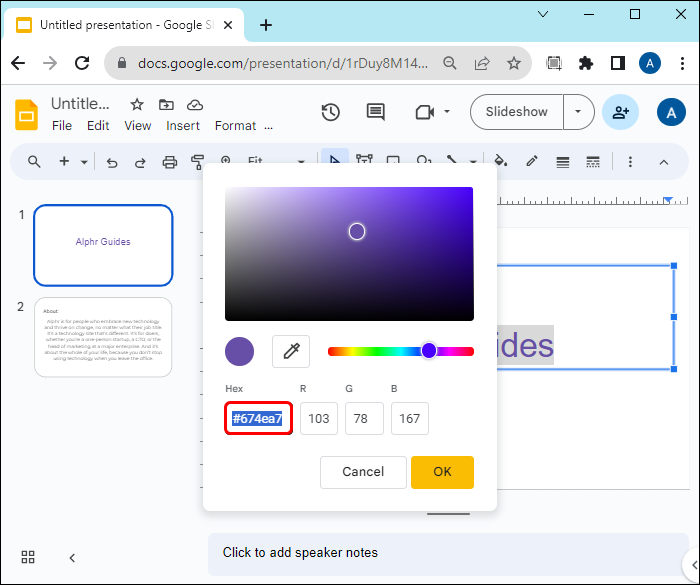Viewport: 700px width, 585px height.
Task: Click the browser reload button
Action: pyautogui.click(x=82, y=63)
